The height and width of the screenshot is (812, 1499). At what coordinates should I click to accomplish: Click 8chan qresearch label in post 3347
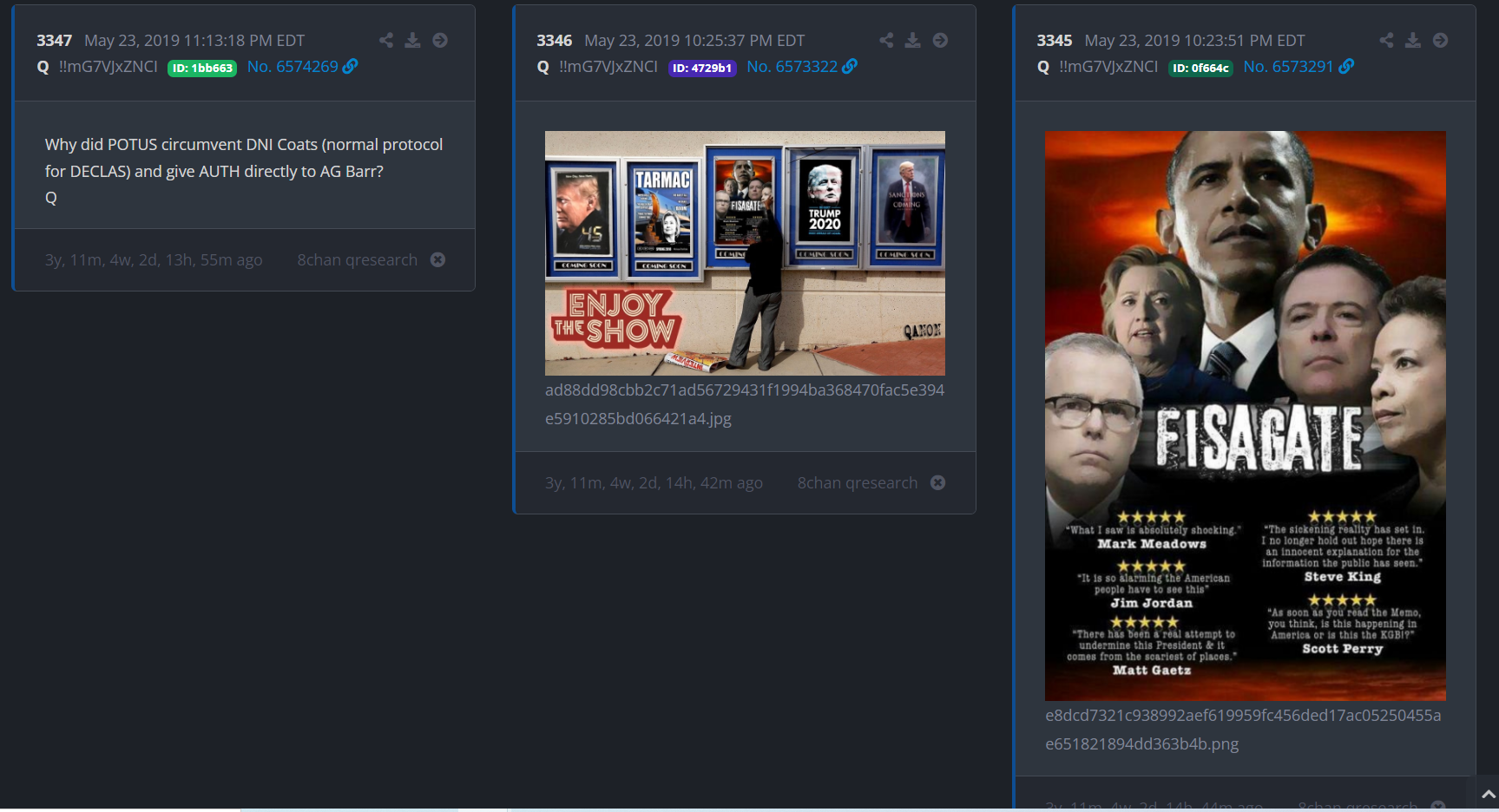coord(357,260)
